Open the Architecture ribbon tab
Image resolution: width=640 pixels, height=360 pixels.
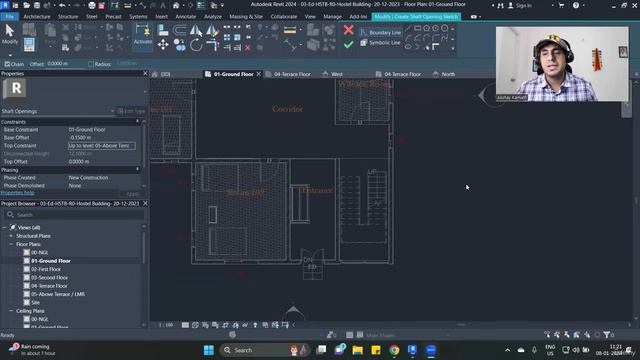coord(37,17)
